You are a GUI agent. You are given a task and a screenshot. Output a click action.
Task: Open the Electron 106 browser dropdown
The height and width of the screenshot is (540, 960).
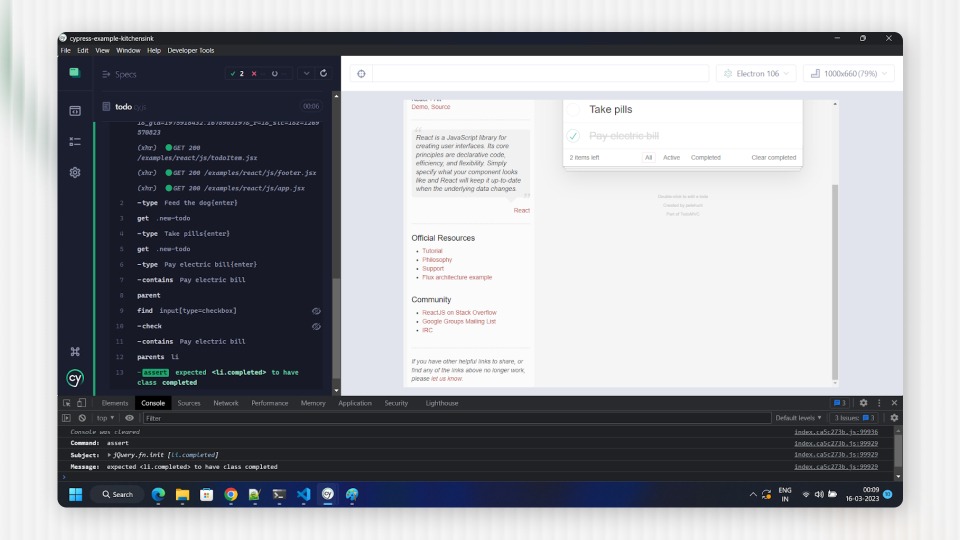coord(756,73)
